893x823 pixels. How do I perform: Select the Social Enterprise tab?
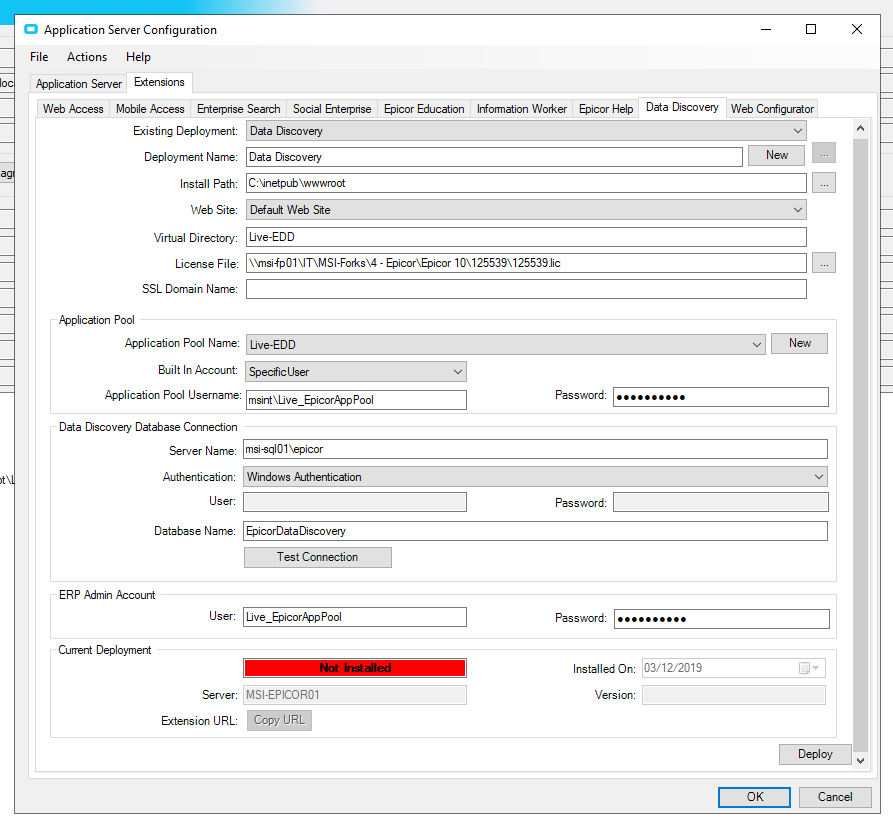tap(332, 109)
